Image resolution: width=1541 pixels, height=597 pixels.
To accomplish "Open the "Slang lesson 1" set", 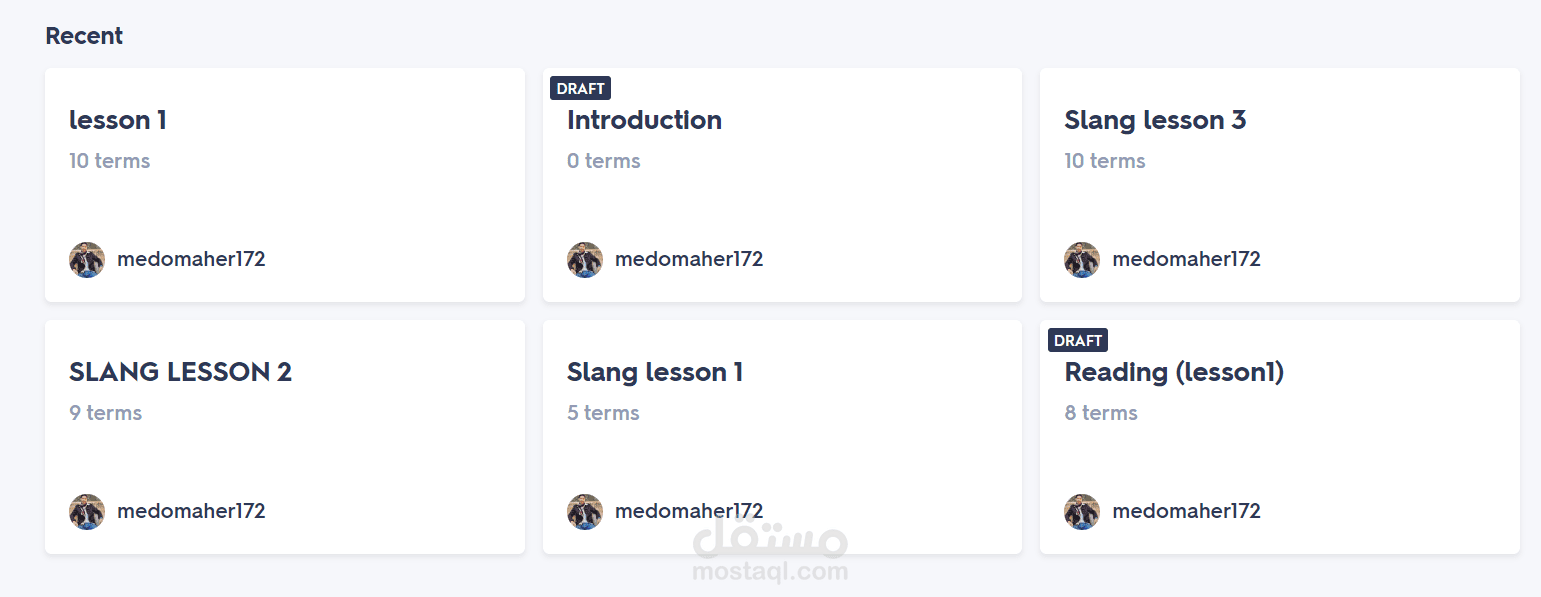I will click(x=655, y=373).
